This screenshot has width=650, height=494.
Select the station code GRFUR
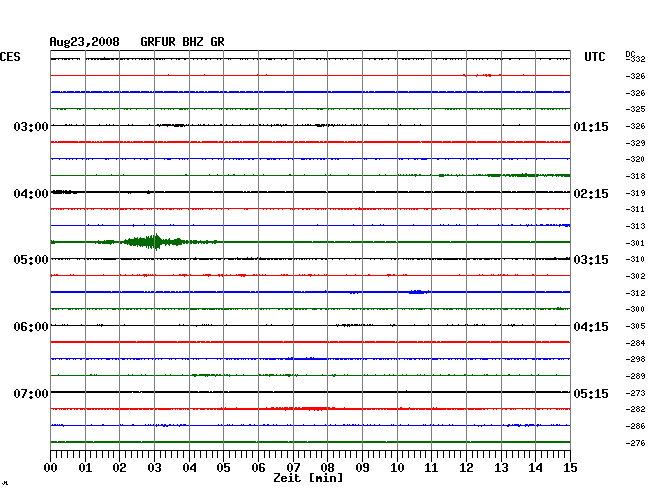coord(158,42)
